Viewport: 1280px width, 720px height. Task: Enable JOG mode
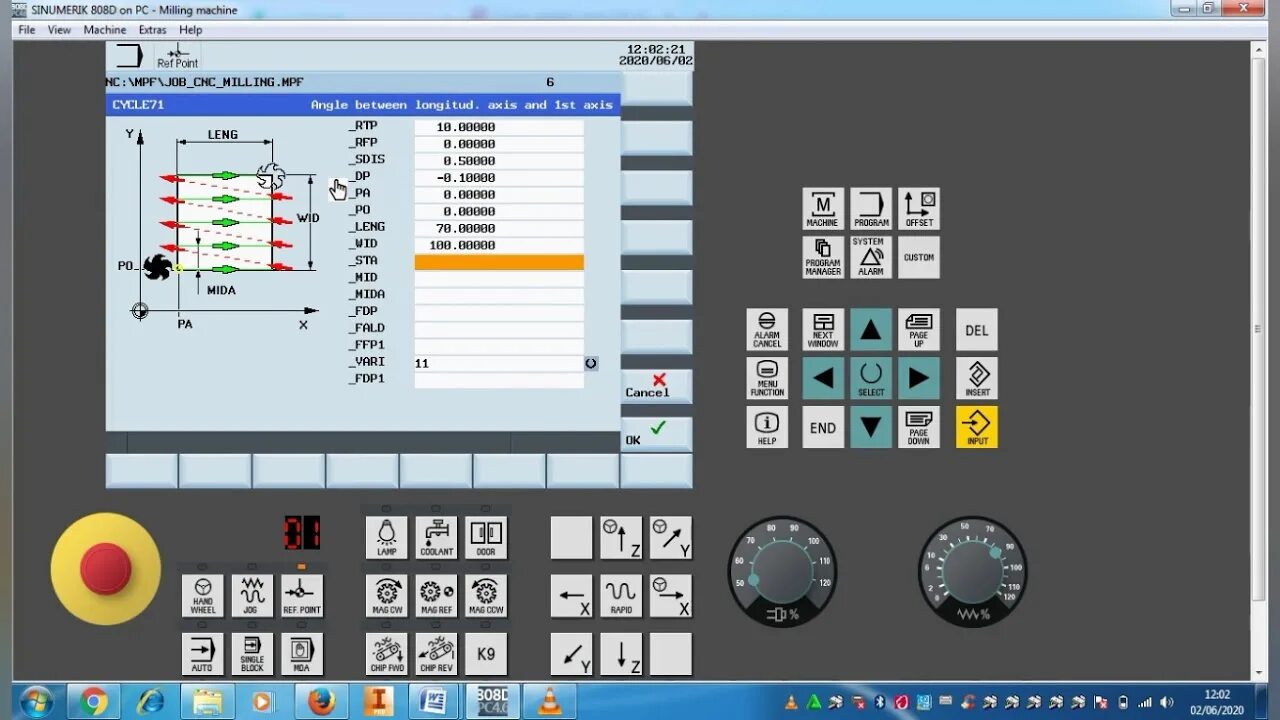[x=252, y=595]
